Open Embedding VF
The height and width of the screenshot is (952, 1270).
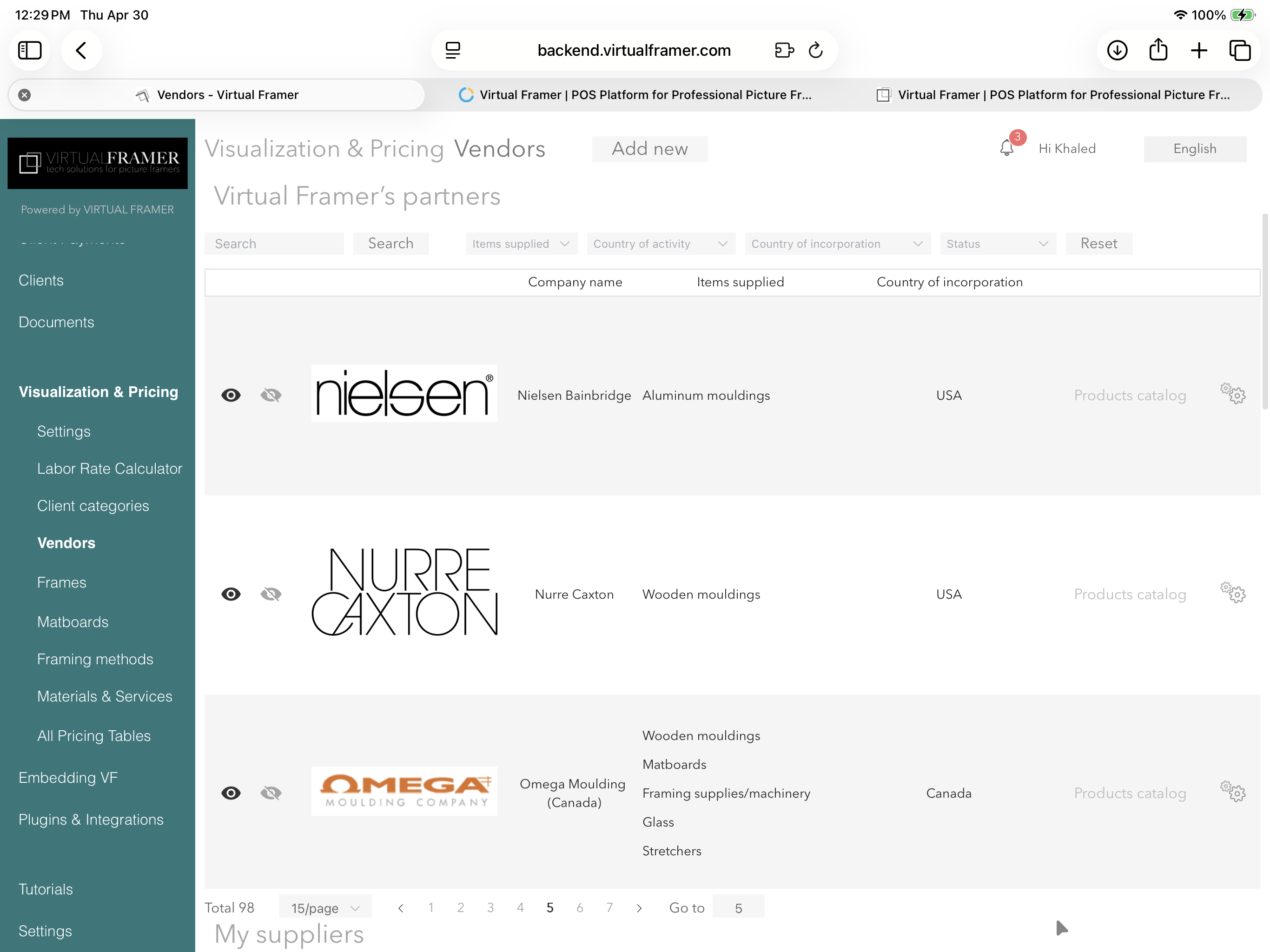click(x=68, y=777)
